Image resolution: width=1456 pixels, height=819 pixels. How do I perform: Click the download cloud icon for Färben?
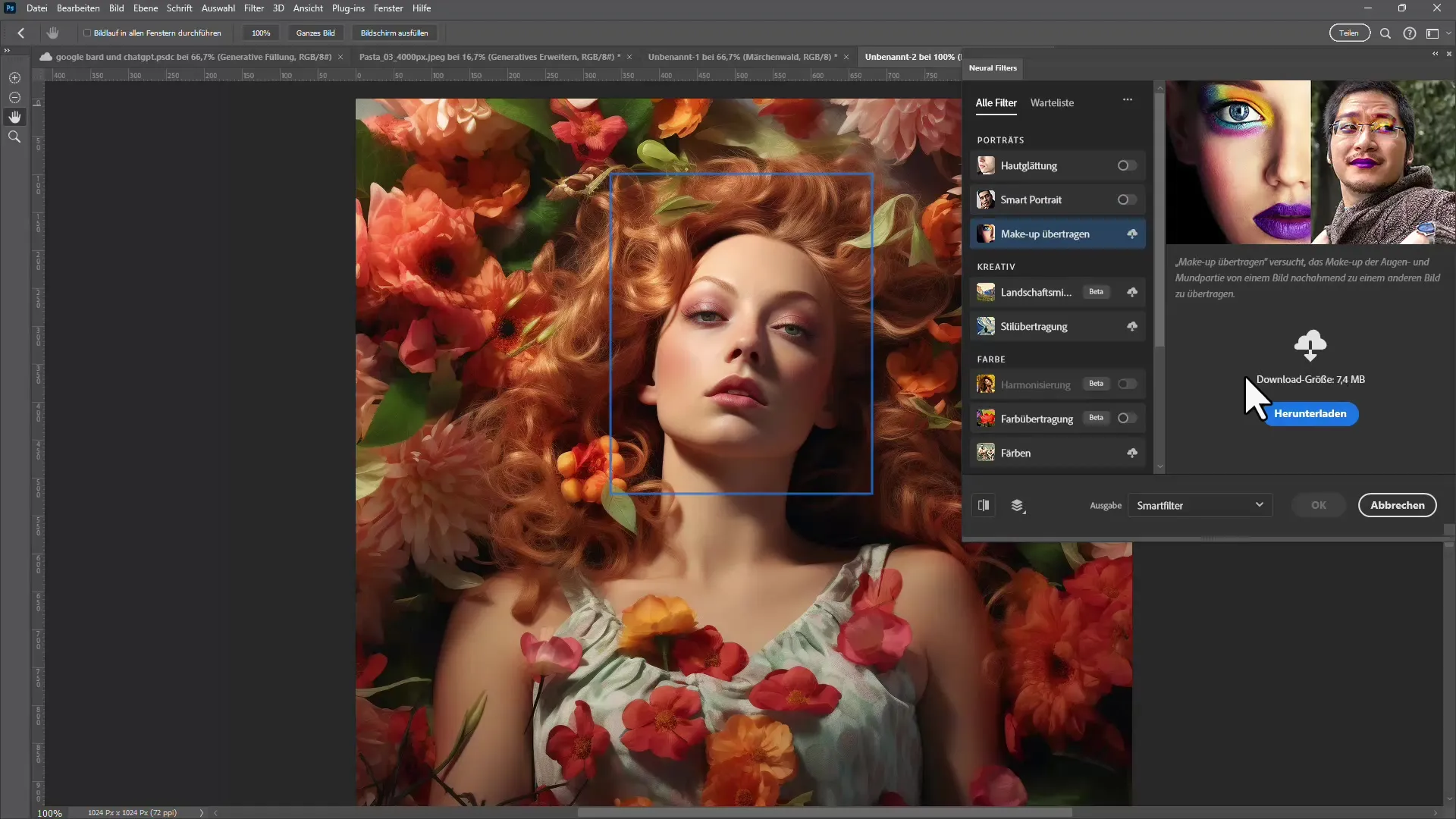coord(1132,453)
